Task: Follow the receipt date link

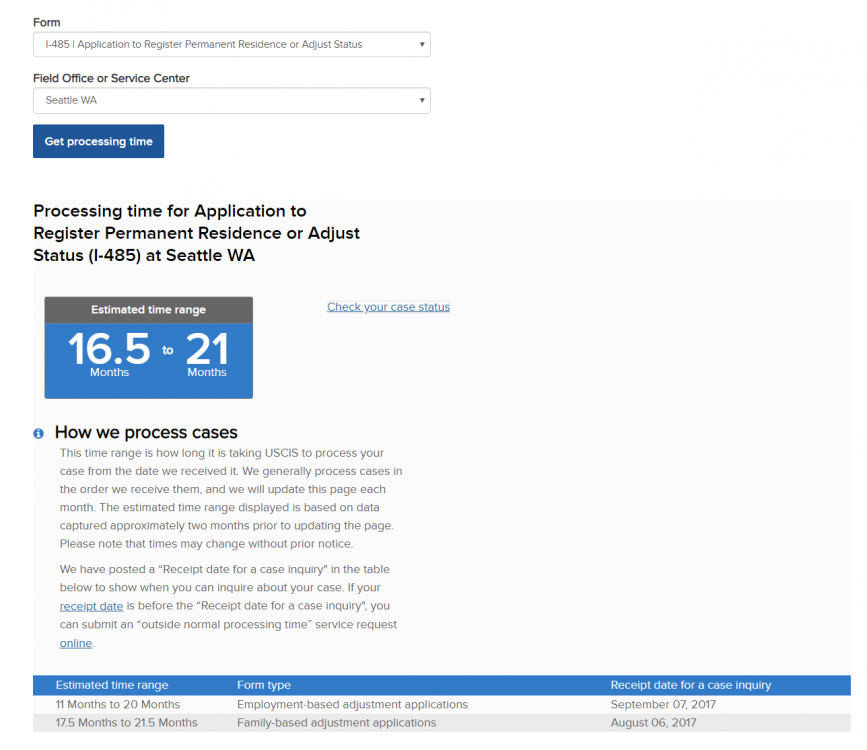Action: (91, 606)
